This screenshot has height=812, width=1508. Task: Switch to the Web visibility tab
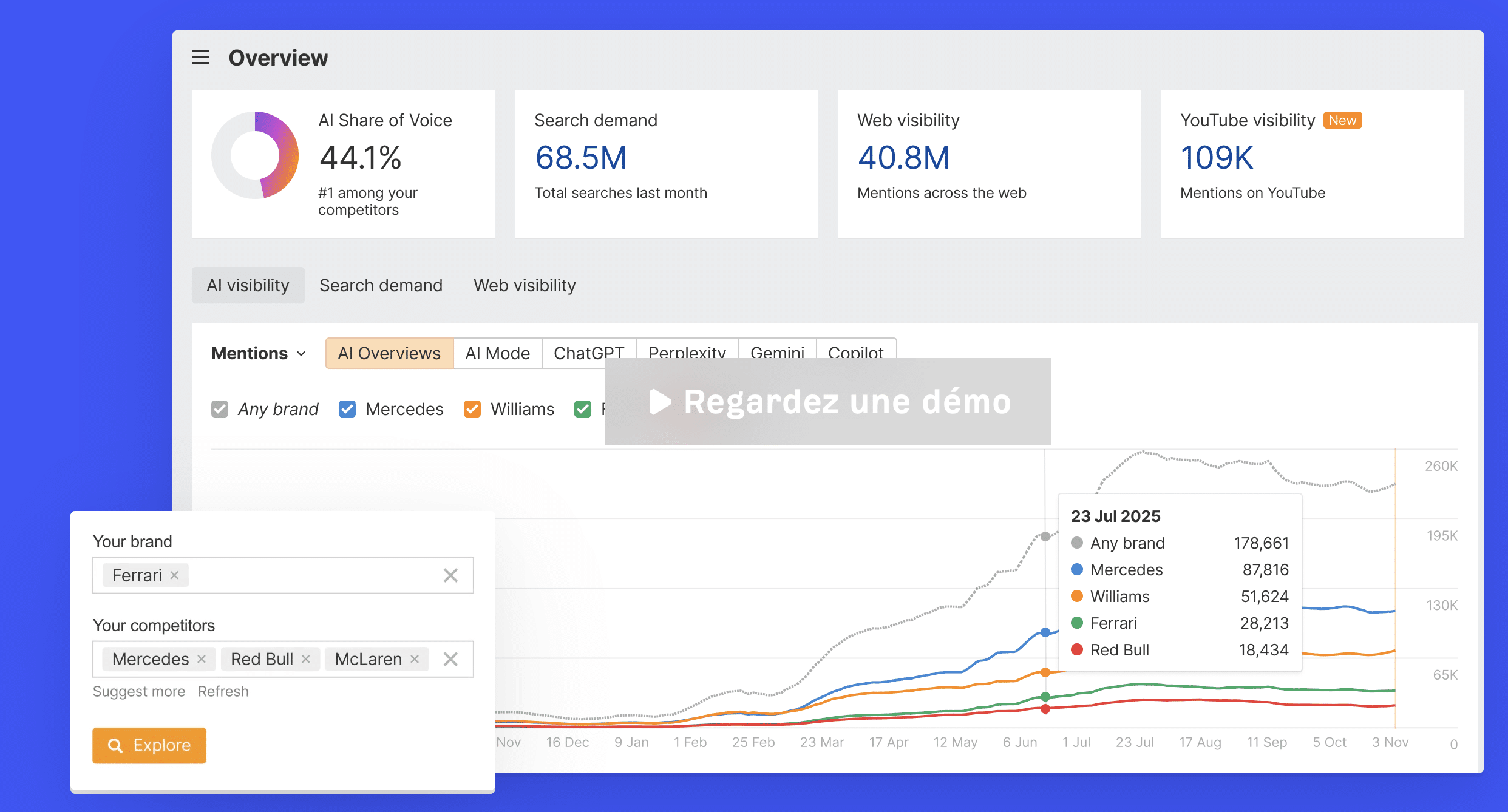pos(524,285)
